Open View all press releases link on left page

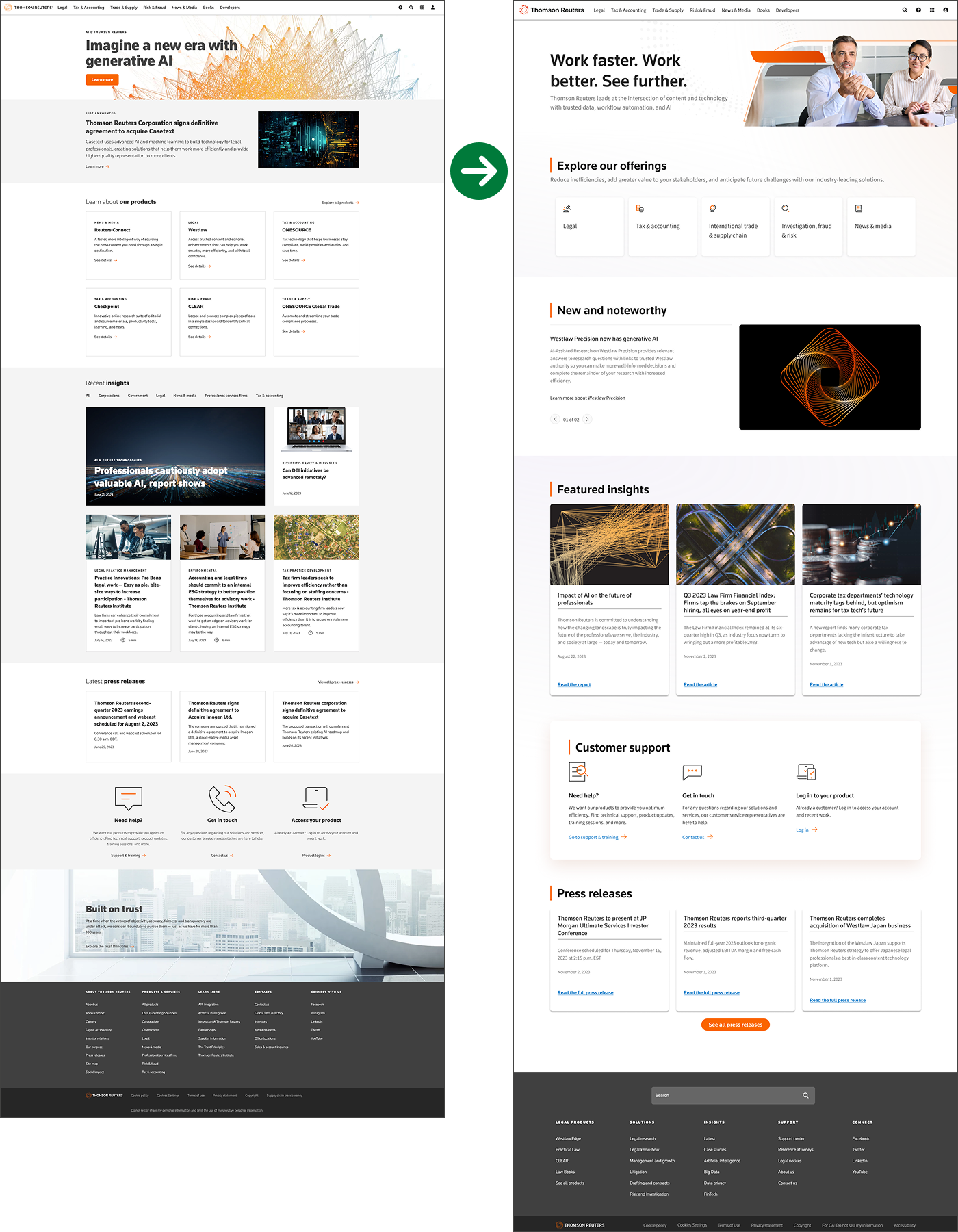338,682
